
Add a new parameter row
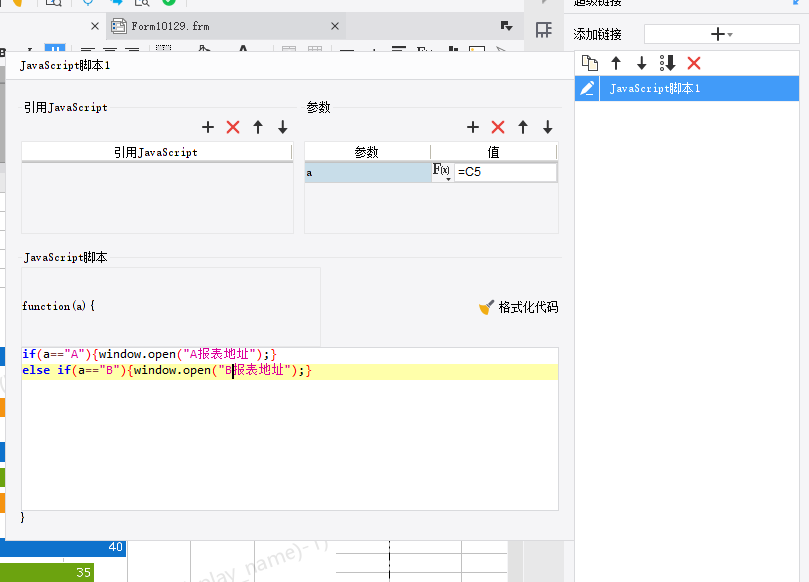pyautogui.click(x=473, y=127)
